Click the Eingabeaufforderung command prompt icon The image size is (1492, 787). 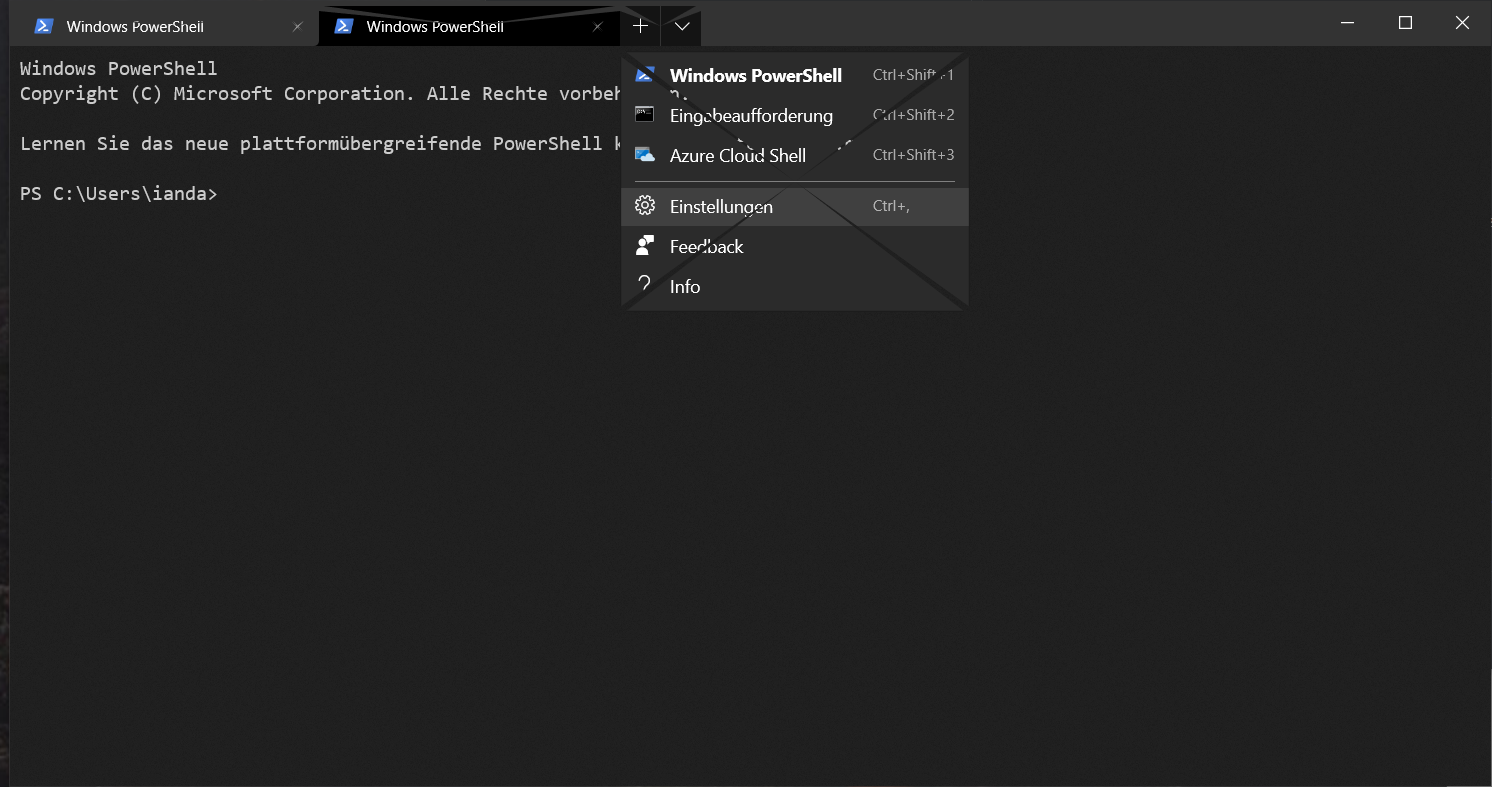645,114
